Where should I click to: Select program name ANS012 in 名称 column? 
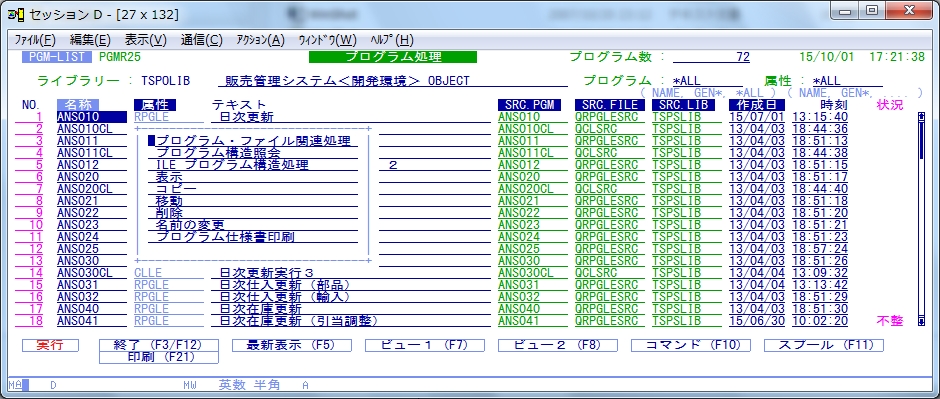[x=91, y=165]
